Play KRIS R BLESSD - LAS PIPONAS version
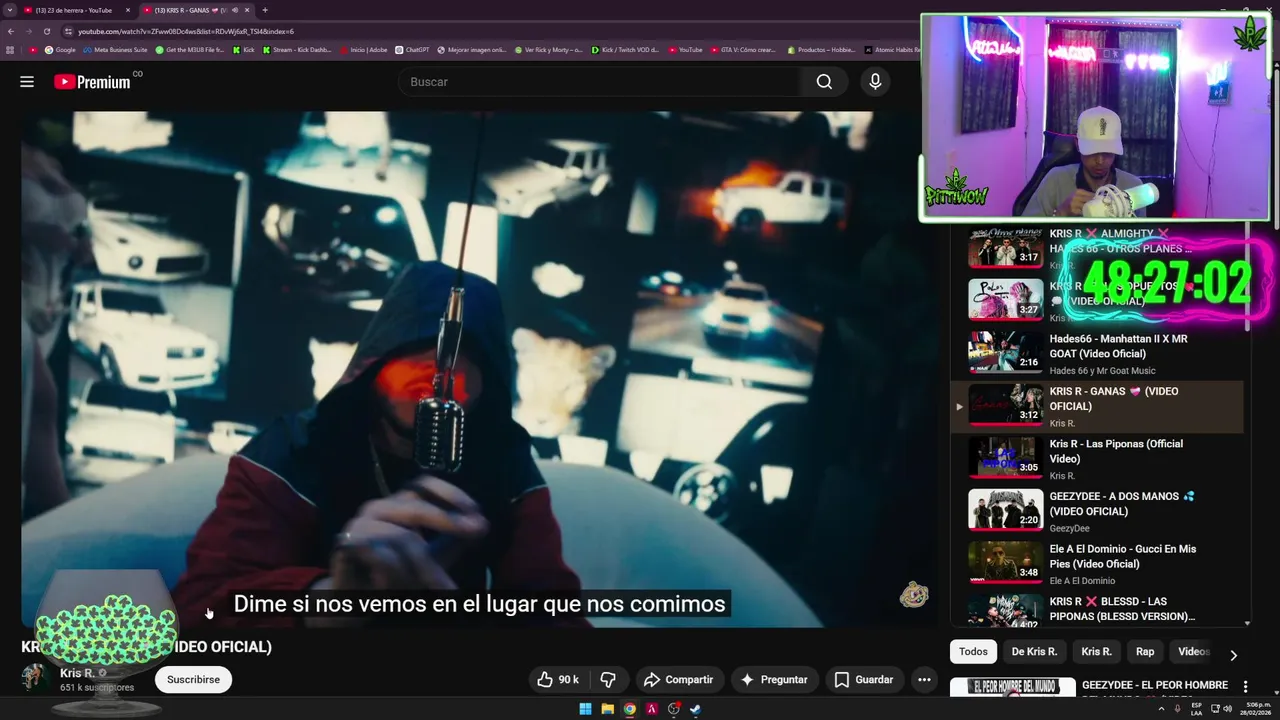The image size is (1280, 720). 1096,611
